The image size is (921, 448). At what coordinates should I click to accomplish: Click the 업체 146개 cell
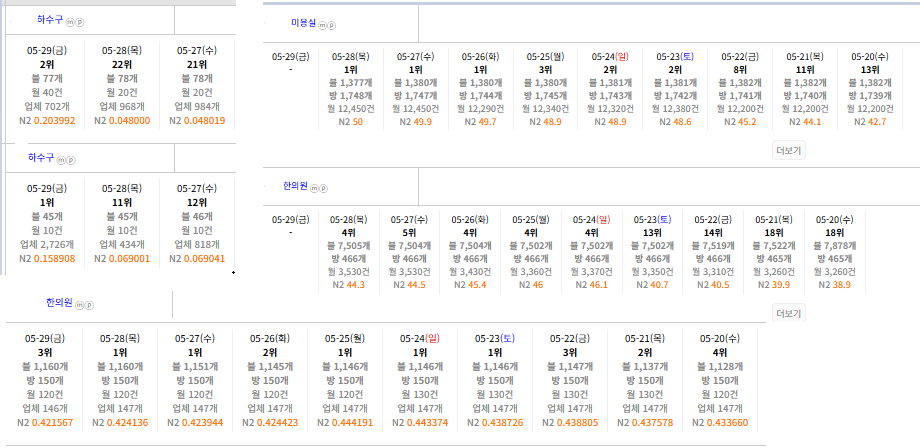(45, 408)
